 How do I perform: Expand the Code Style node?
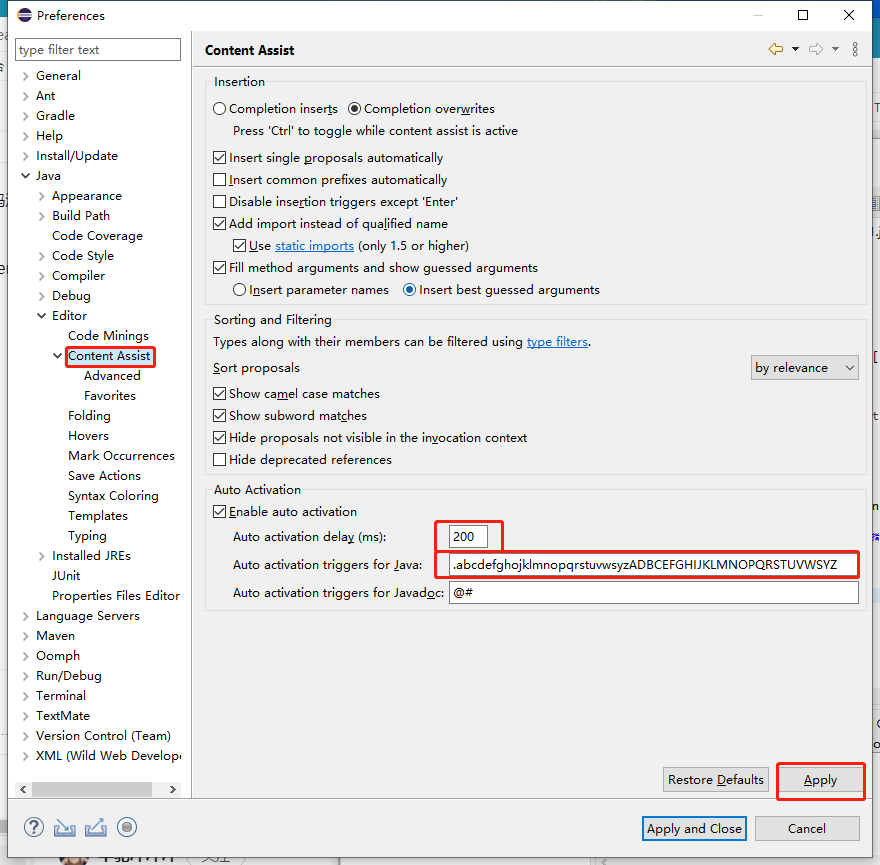tap(42, 256)
